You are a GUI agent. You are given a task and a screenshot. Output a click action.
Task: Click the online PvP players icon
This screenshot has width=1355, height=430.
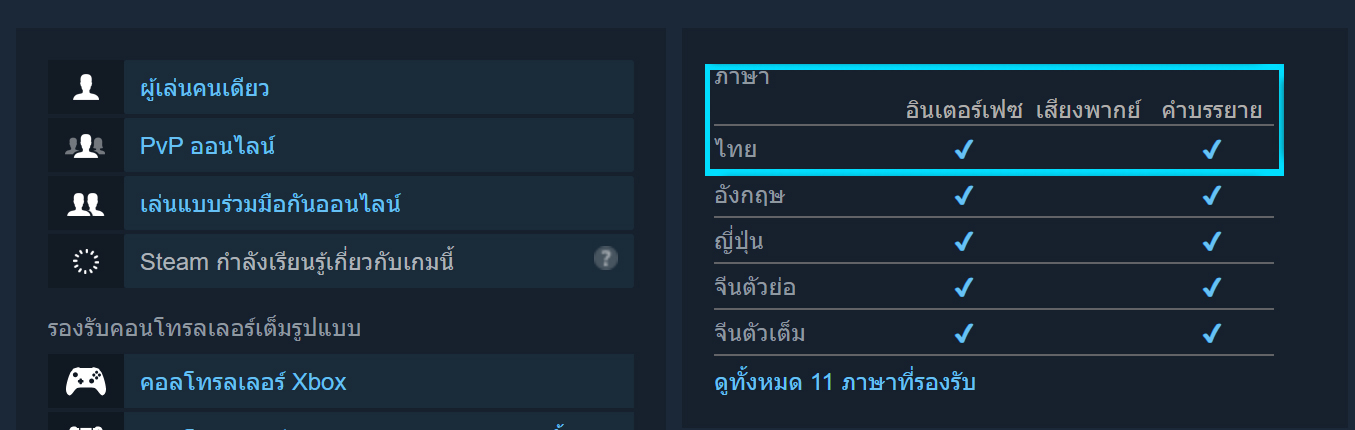click(86, 146)
